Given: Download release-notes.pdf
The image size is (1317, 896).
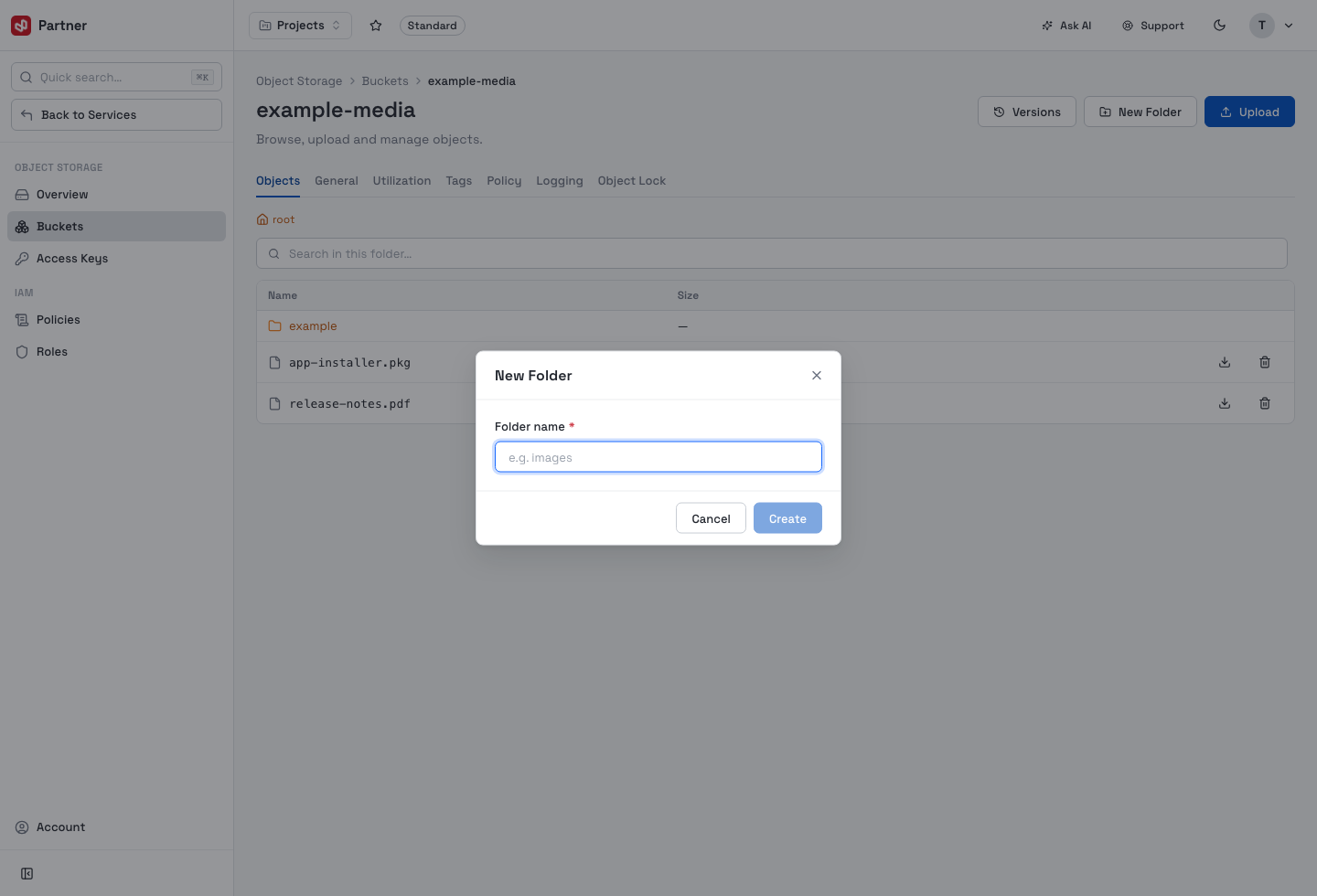Looking at the screenshot, I should pyautogui.click(x=1225, y=403).
